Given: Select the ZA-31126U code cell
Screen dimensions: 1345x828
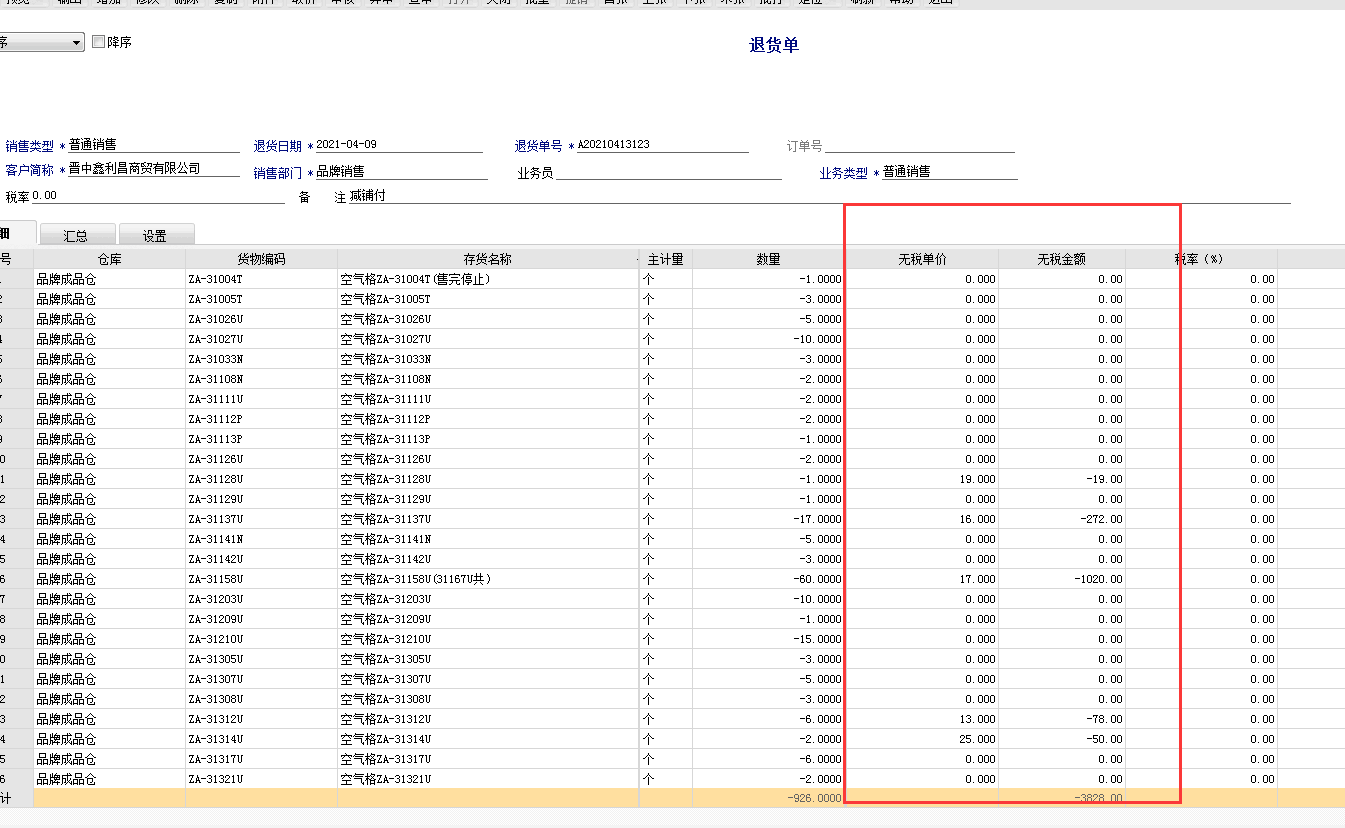Looking at the screenshot, I should coord(261,459).
